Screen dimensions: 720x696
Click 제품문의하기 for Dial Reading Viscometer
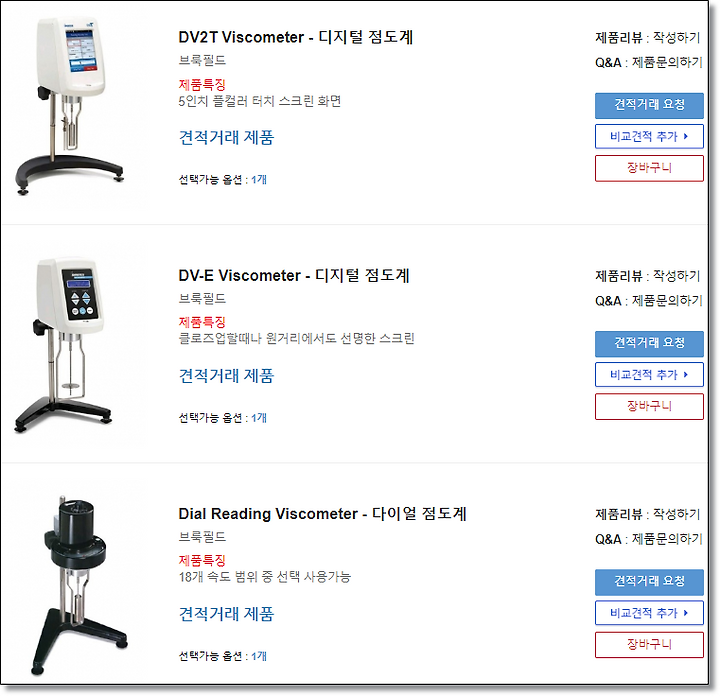click(x=668, y=539)
